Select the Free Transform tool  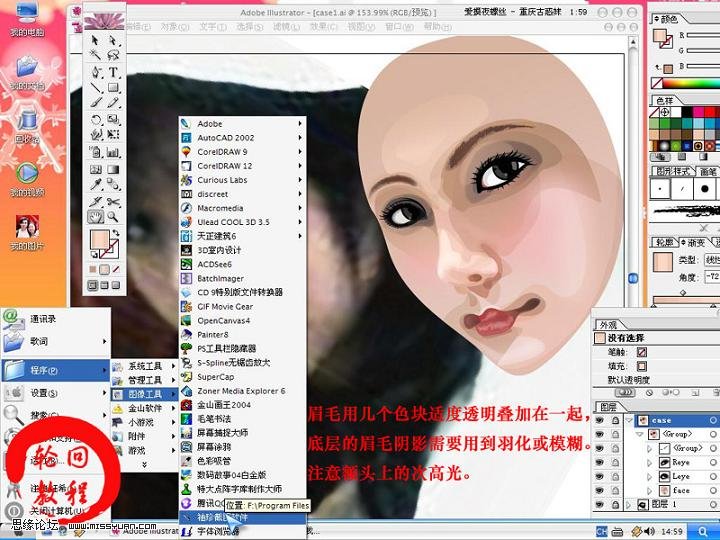[x=113, y=135]
